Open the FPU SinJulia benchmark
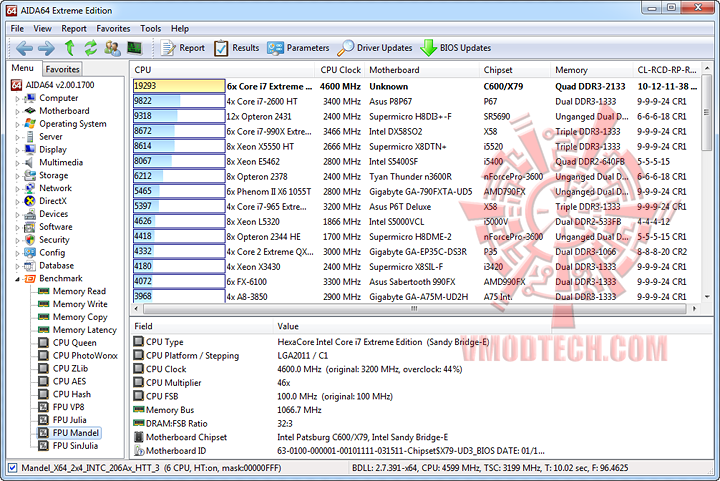Image resolution: width=720 pixels, height=481 pixels. click(75, 445)
